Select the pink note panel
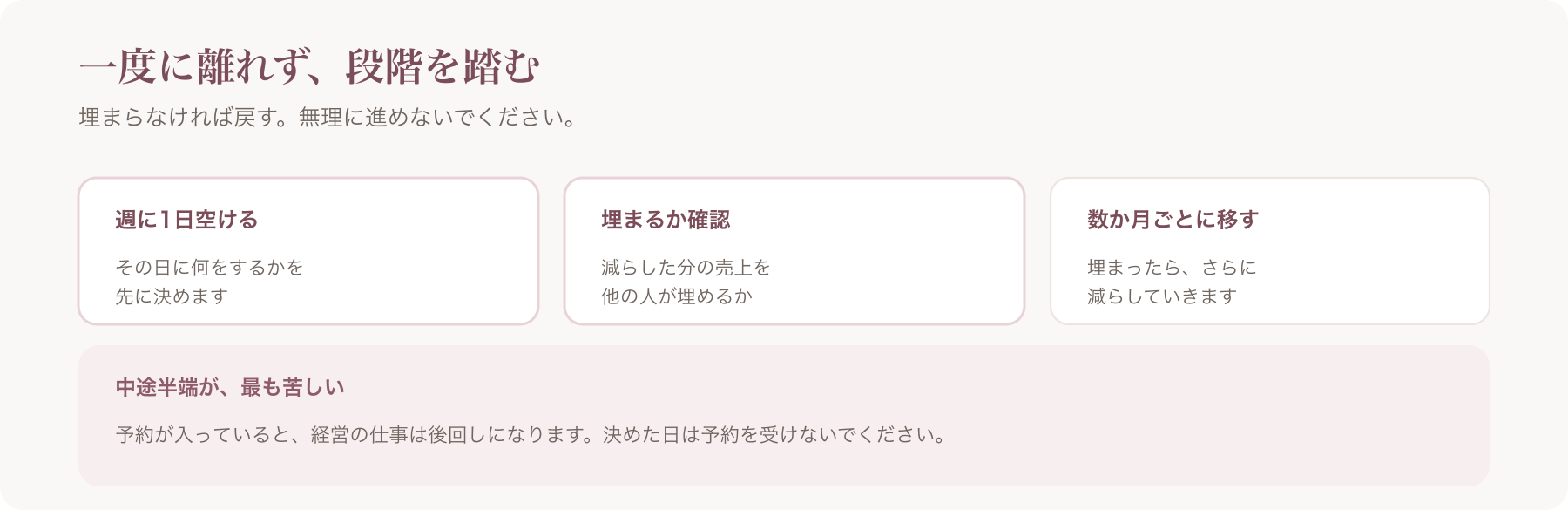Screen dimensions: 1568x510 pos(784,416)
